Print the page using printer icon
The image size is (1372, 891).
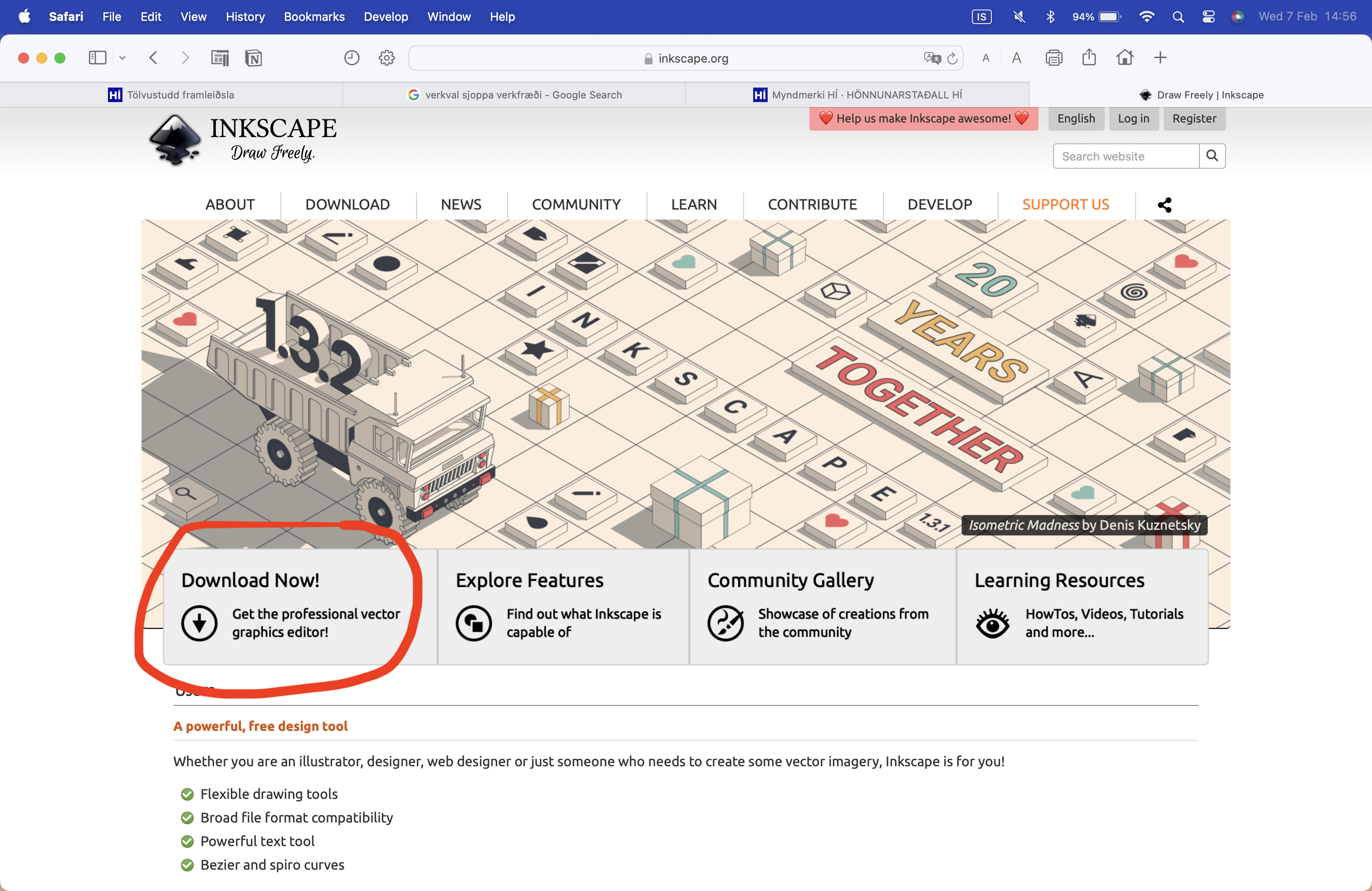click(x=1054, y=58)
